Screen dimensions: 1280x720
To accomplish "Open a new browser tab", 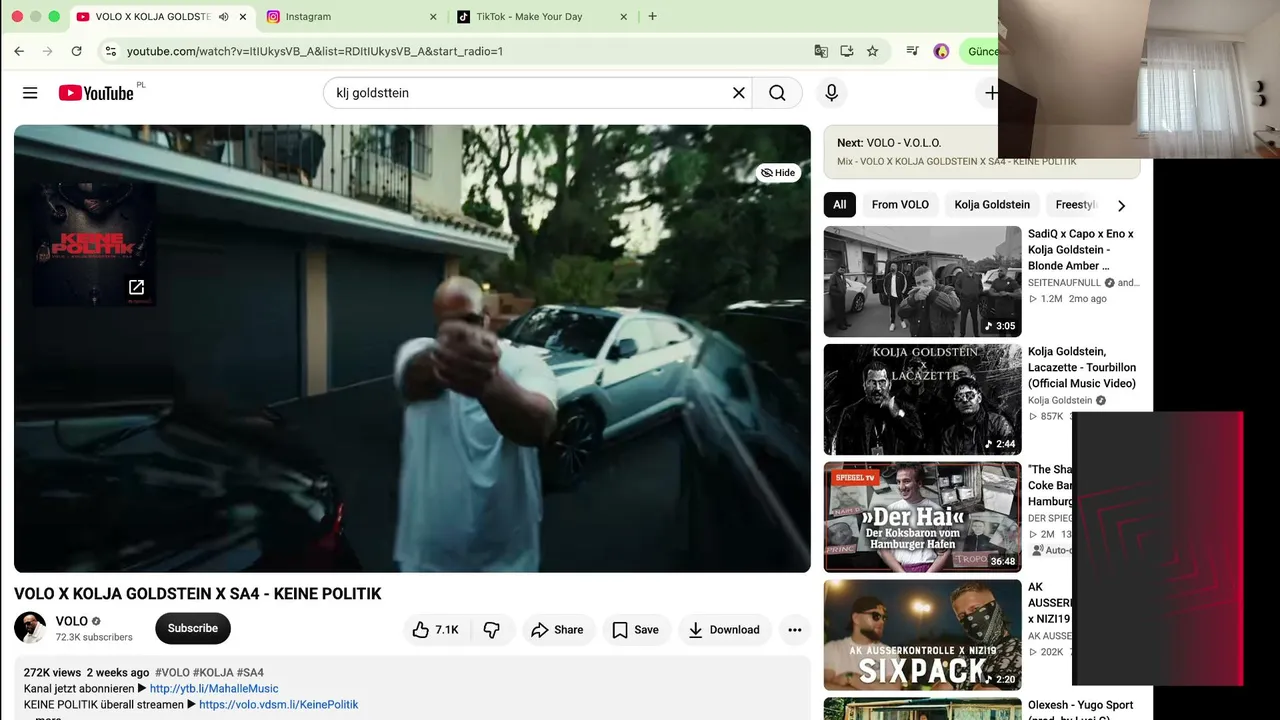I will click(x=652, y=16).
